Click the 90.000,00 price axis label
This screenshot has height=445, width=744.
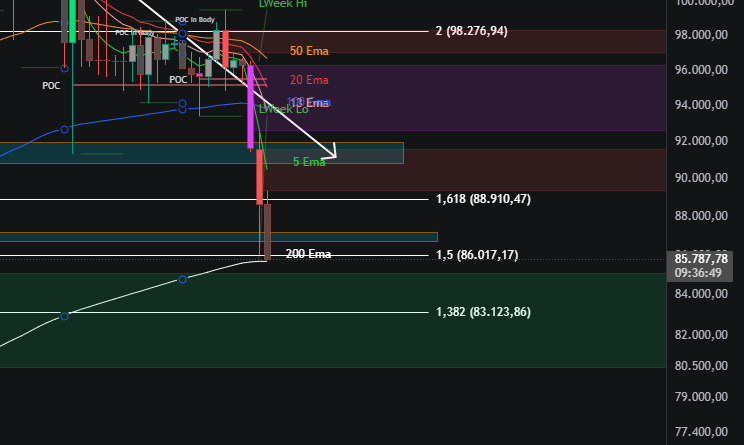(x=701, y=177)
